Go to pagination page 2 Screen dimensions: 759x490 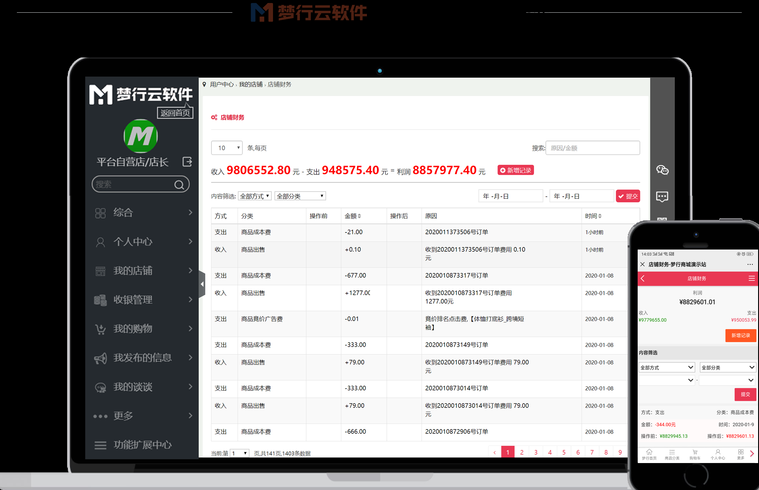(522, 452)
